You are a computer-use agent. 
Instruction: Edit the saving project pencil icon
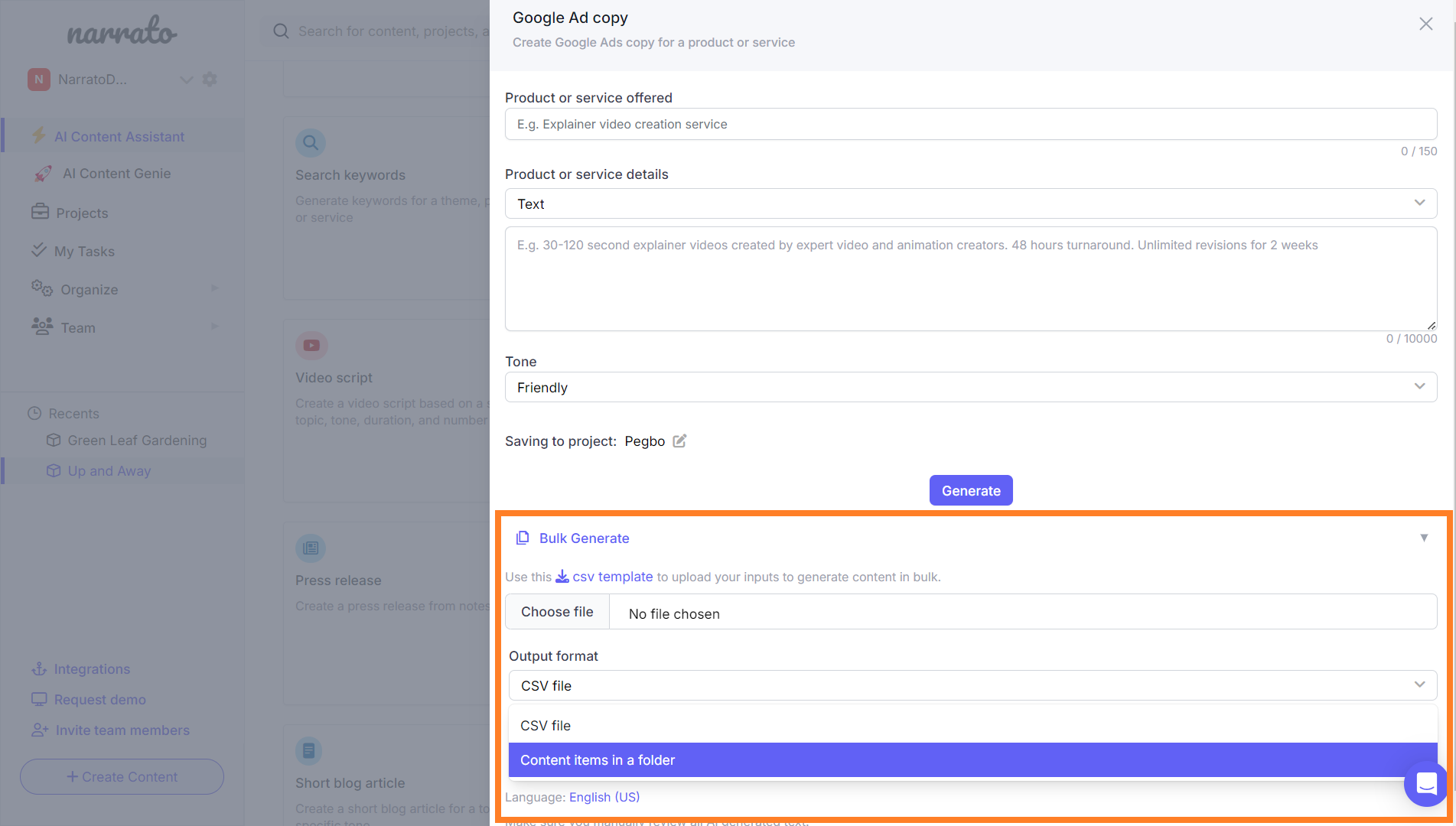pyautogui.click(x=679, y=441)
